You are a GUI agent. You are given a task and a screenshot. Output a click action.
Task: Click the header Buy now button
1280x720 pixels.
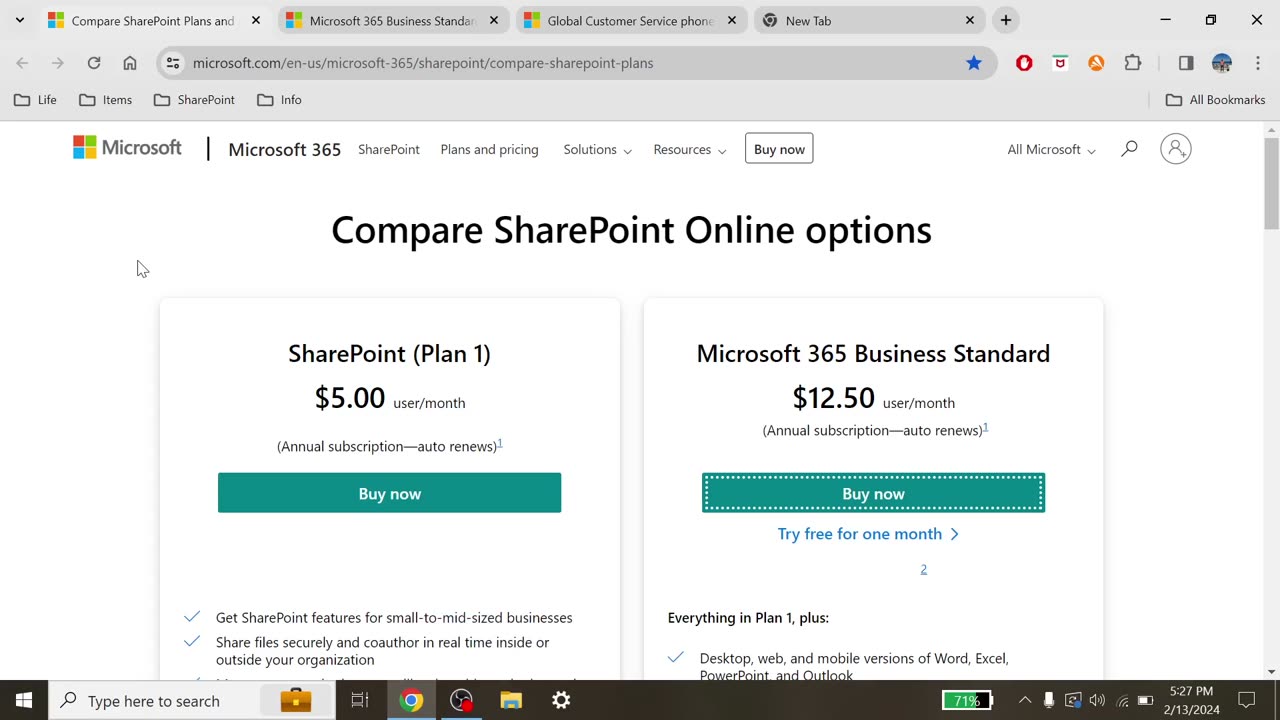point(779,149)
